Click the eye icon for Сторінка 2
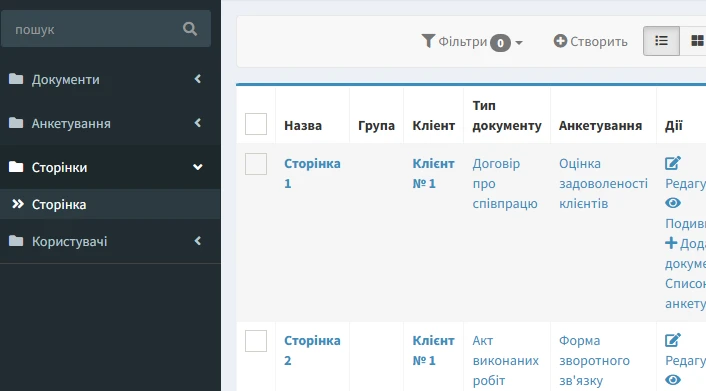 click(673, 380)
